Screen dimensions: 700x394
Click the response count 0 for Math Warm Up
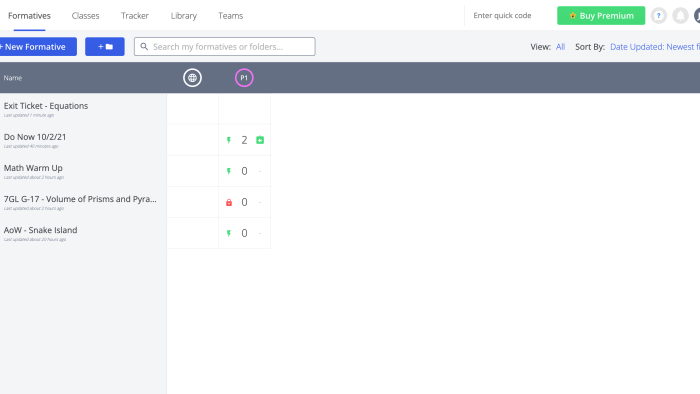click(244, 171)
